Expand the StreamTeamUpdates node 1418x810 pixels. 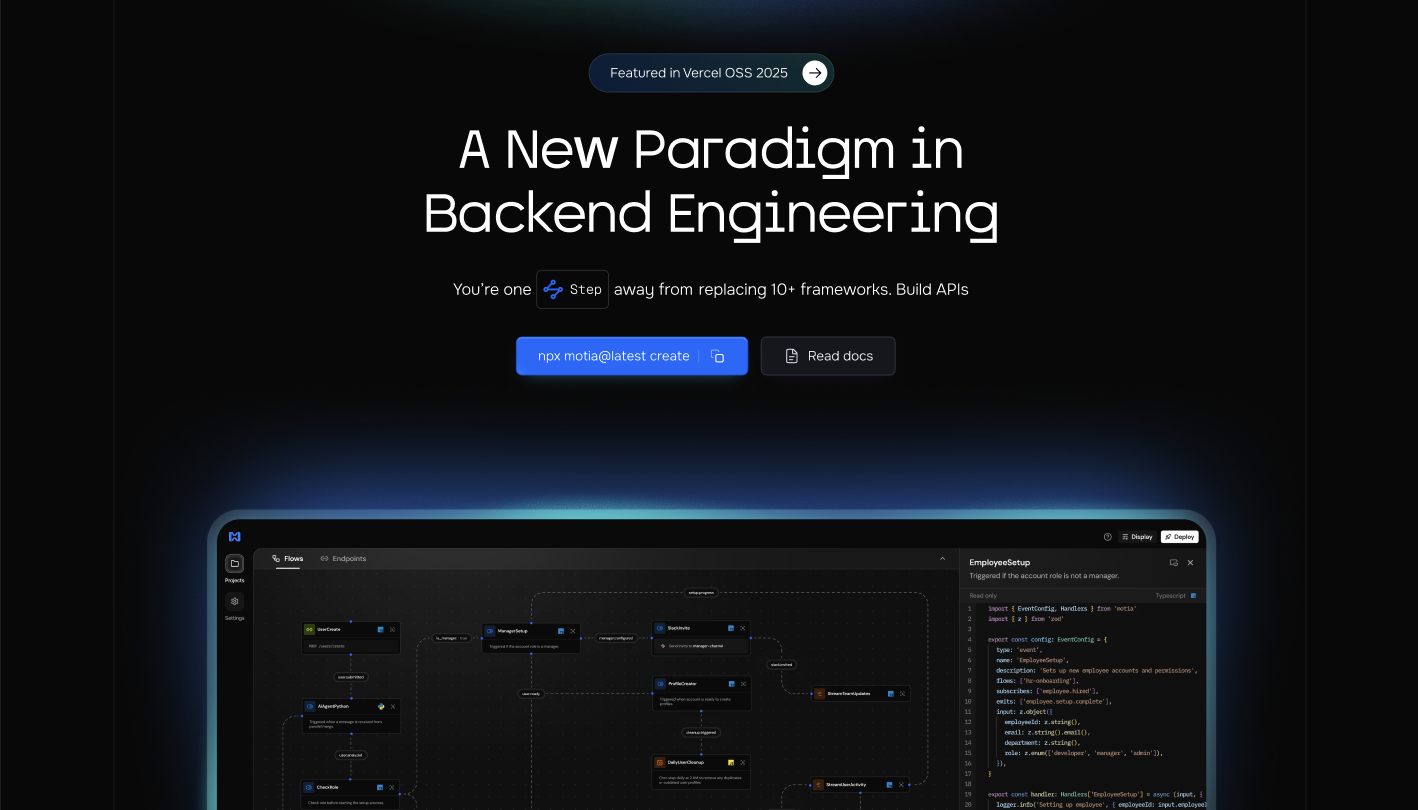coord(902,693)
